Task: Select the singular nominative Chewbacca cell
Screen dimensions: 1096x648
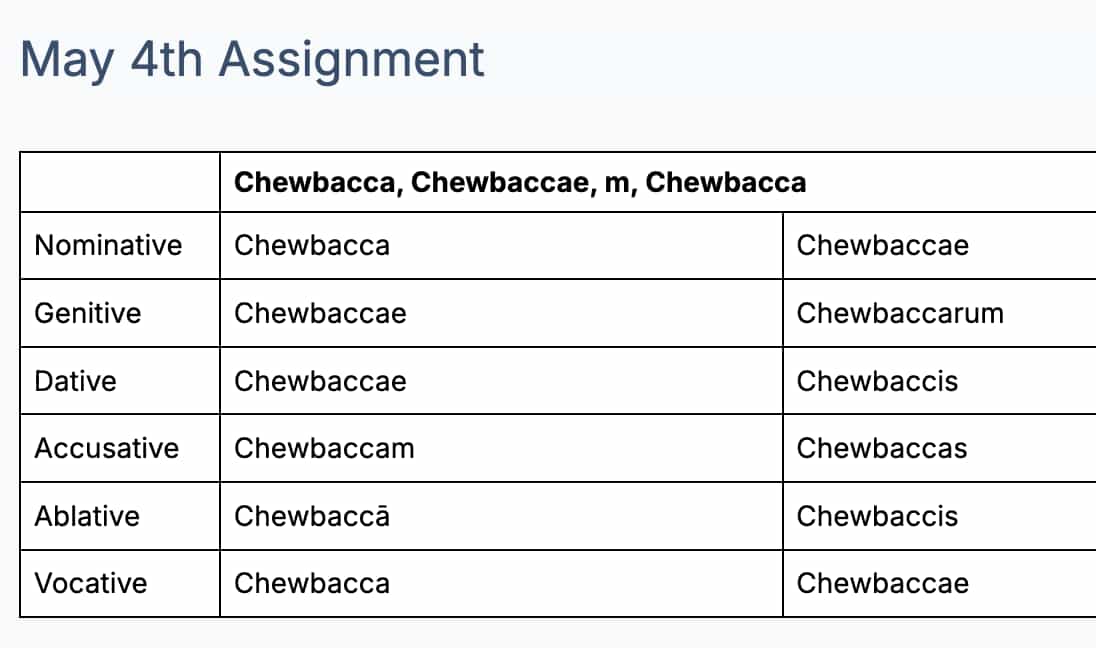Action: [x=501, y=245]
